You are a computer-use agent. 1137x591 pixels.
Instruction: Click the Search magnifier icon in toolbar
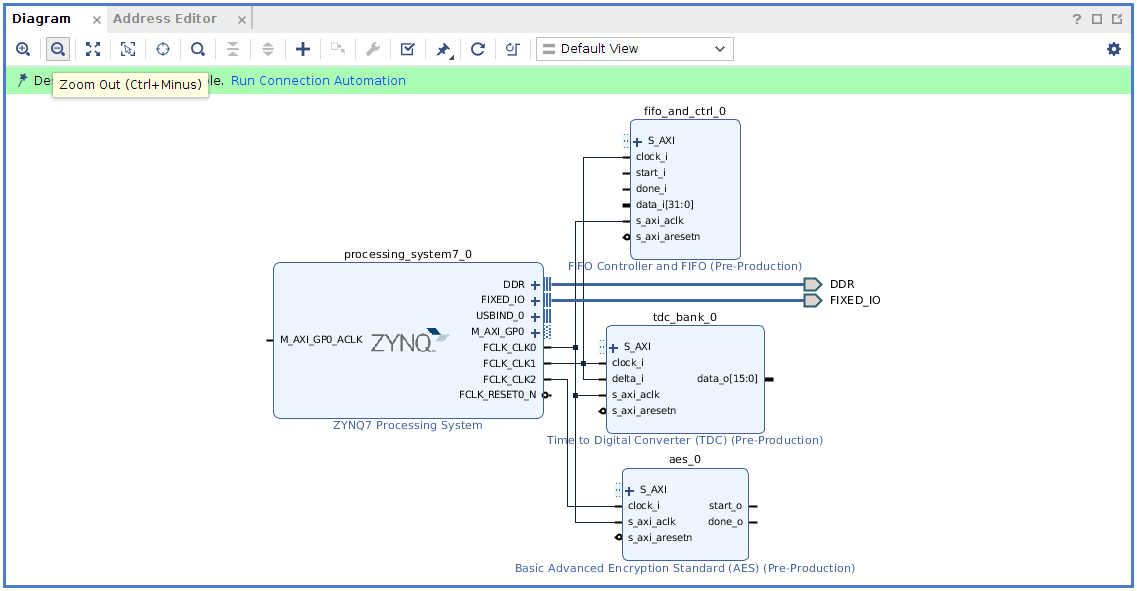tap(198, 49)
